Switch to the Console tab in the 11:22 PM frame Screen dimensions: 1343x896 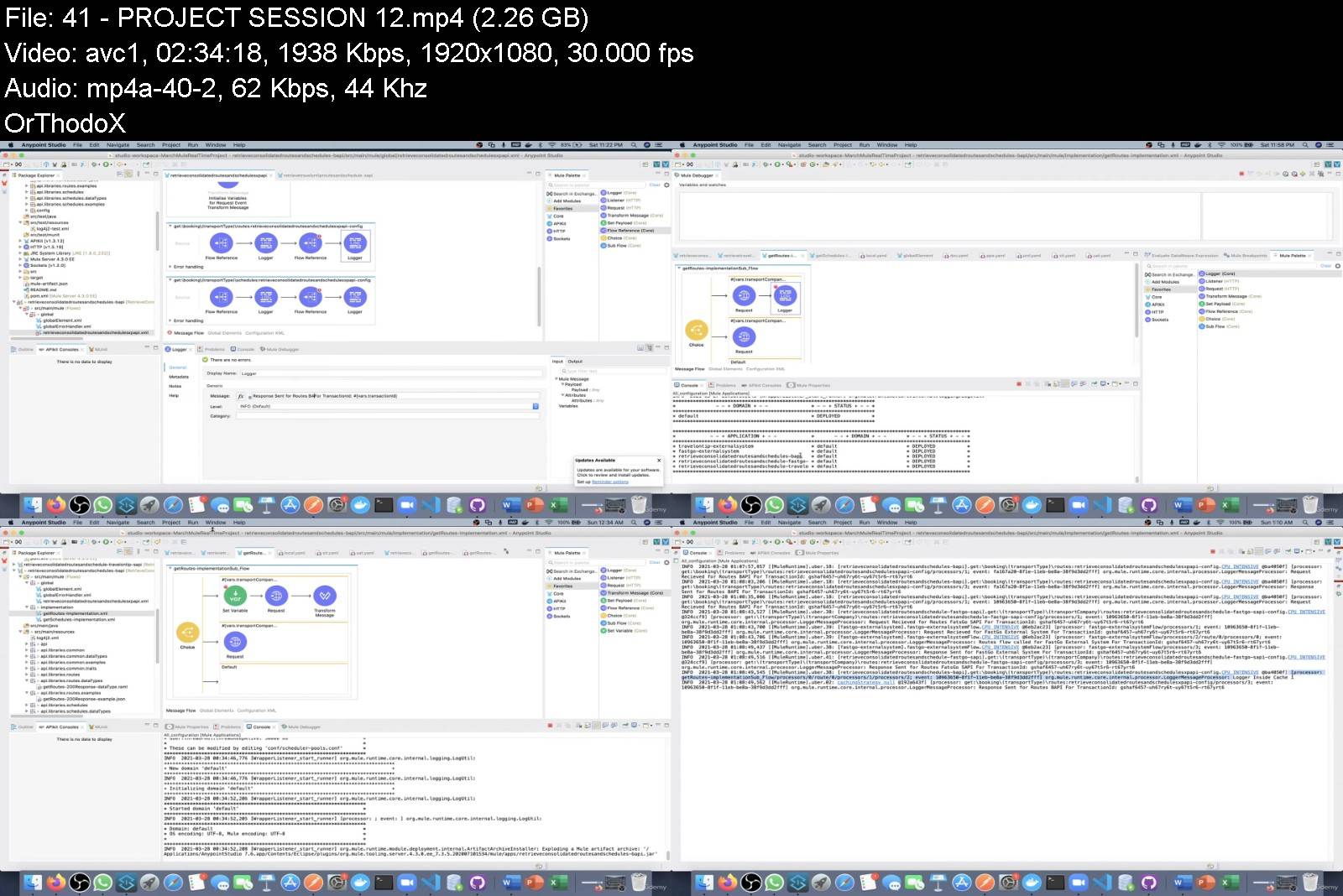coord(243,349)
